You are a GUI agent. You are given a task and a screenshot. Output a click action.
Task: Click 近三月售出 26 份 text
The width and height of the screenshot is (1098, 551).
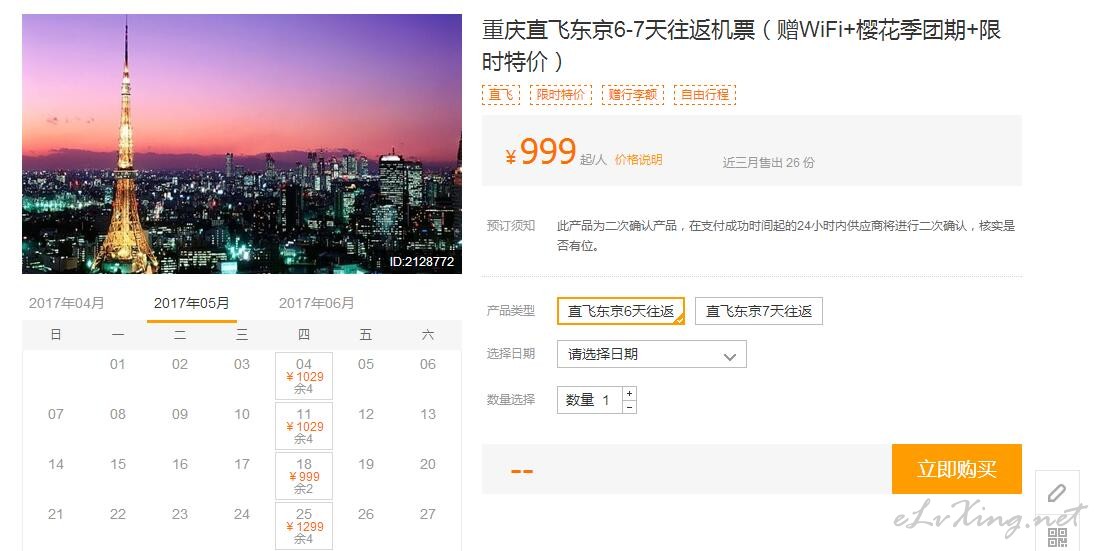pyautogui.click(x=768, y=162)
